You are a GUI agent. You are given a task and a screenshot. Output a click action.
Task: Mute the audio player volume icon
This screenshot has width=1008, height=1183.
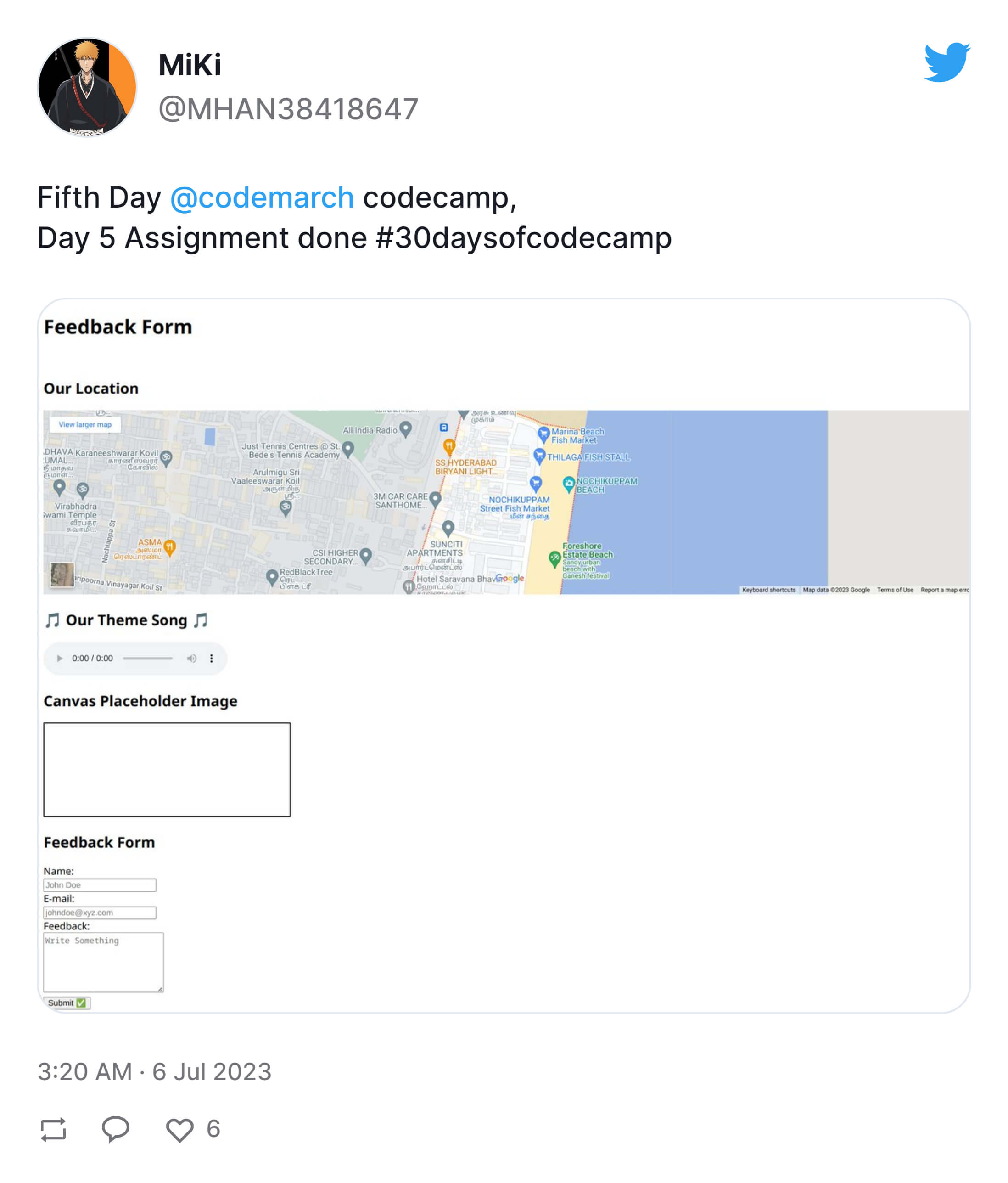(x=192, y=658)
